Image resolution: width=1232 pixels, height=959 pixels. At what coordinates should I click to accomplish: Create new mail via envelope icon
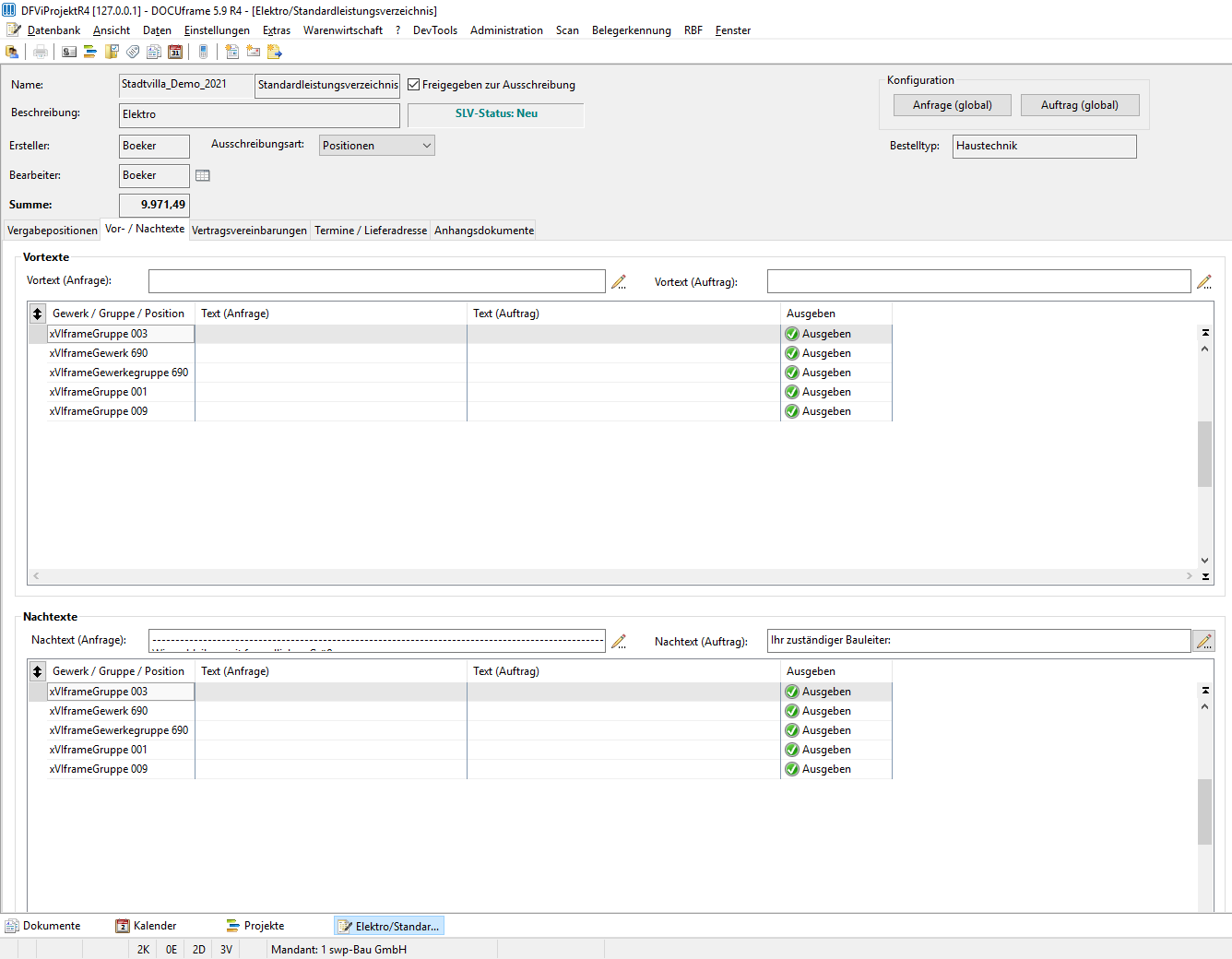(x=254, y=52)
